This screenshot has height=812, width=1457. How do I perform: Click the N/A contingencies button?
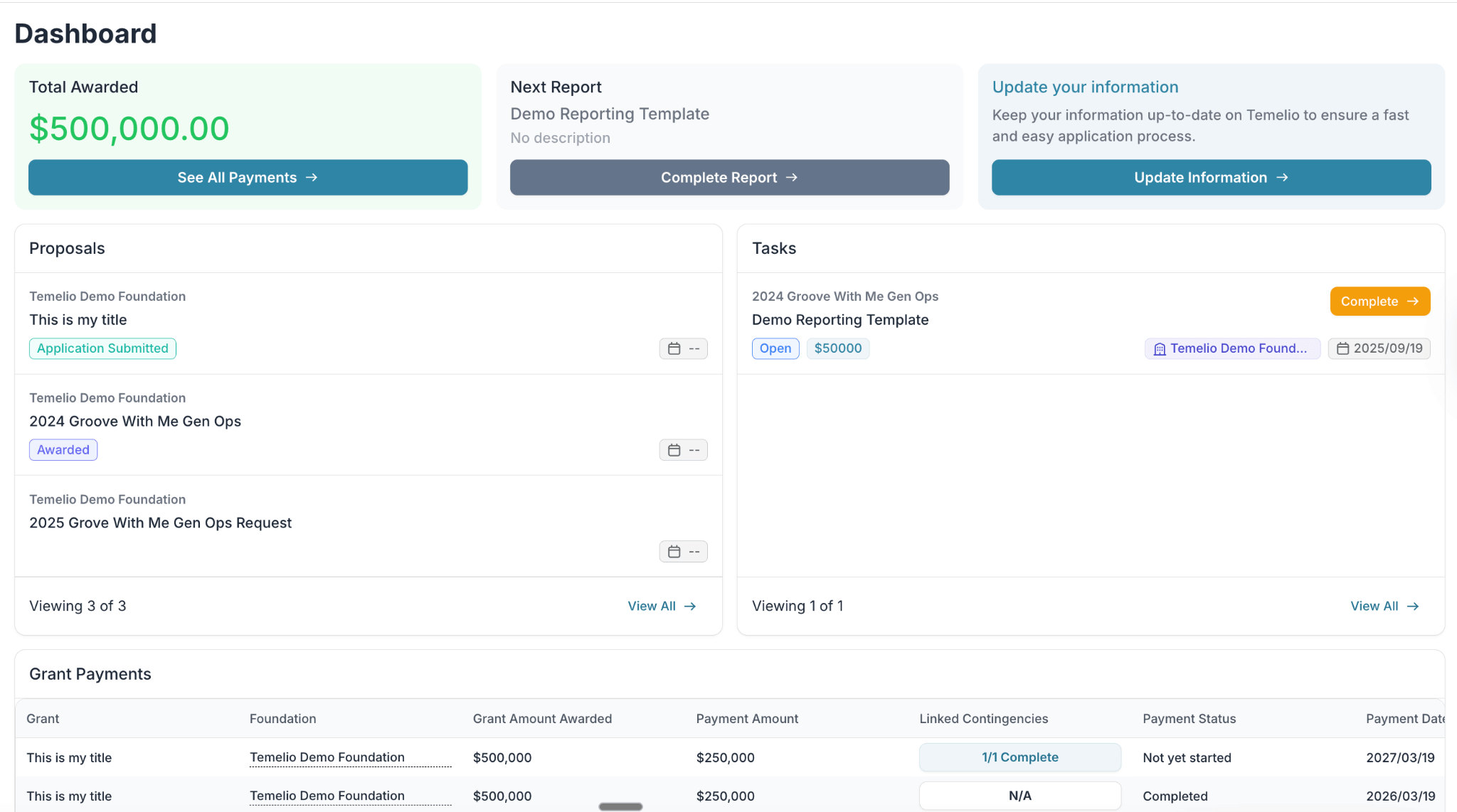[x=1020, y=796]
